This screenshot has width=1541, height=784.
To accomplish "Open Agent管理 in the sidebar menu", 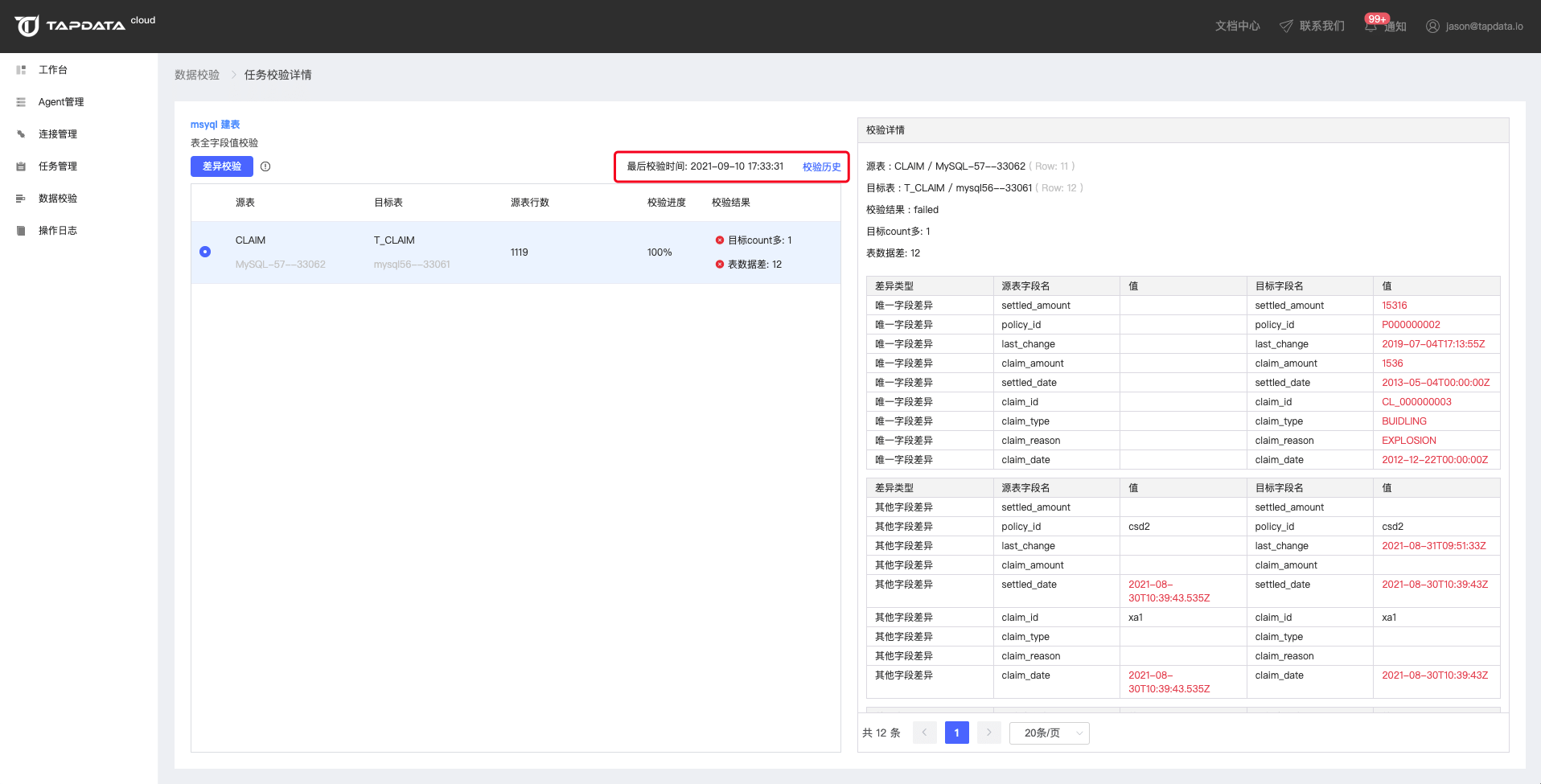I will pos(61,102).
